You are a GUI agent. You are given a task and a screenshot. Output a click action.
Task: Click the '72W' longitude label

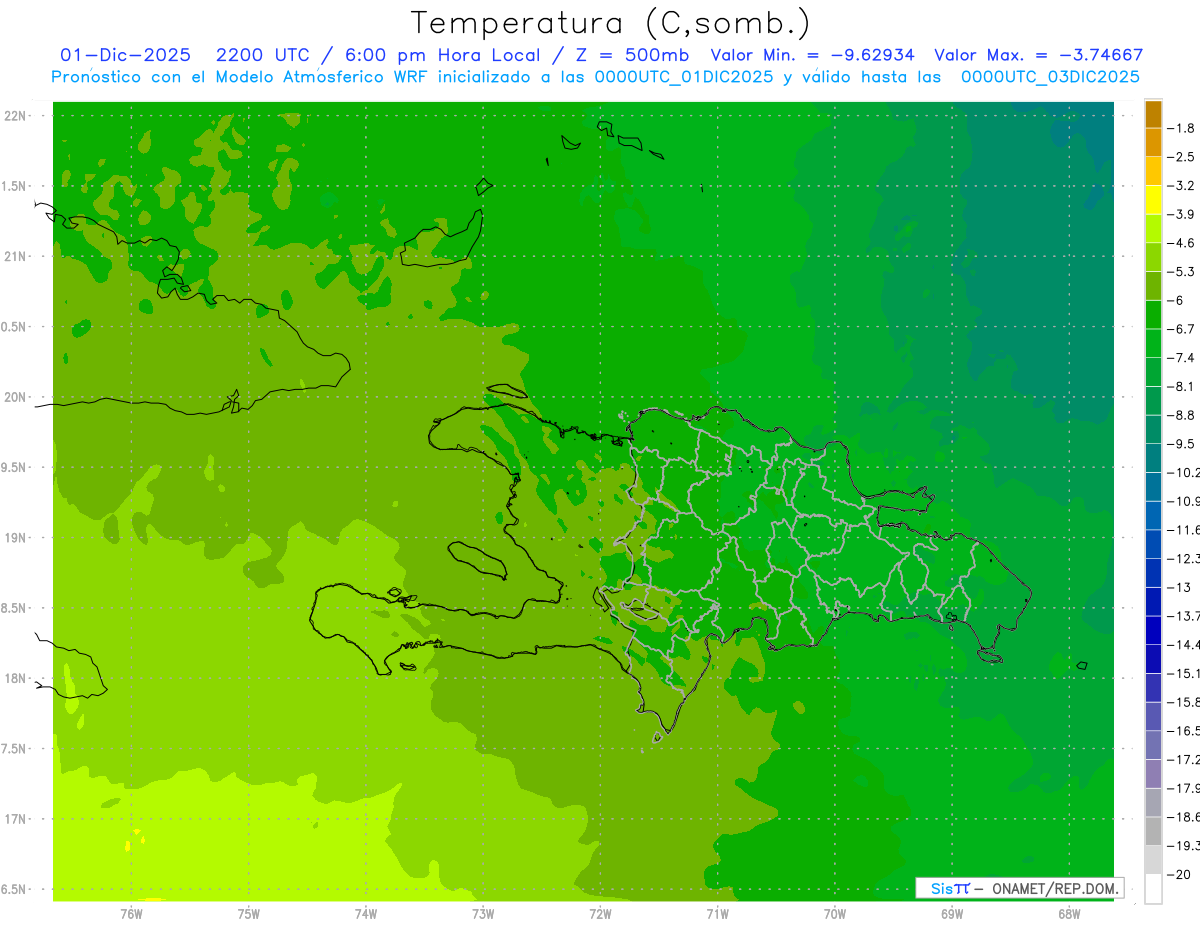point(600,914)
